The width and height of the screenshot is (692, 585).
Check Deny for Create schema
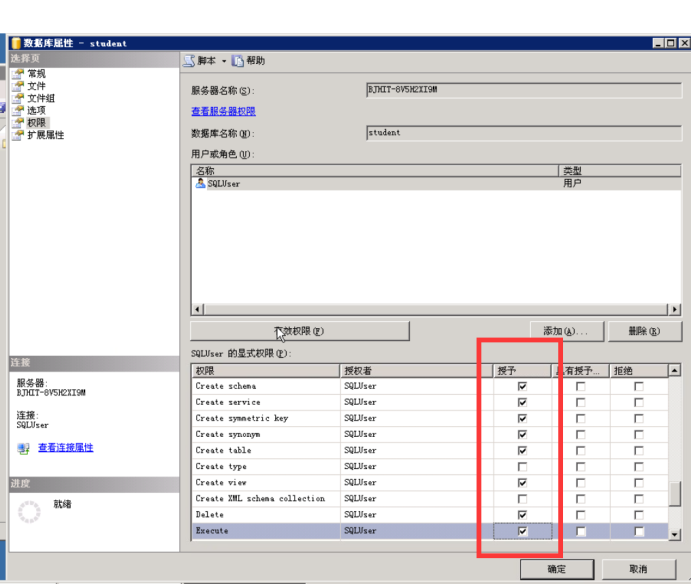click(x=639, y=386)
